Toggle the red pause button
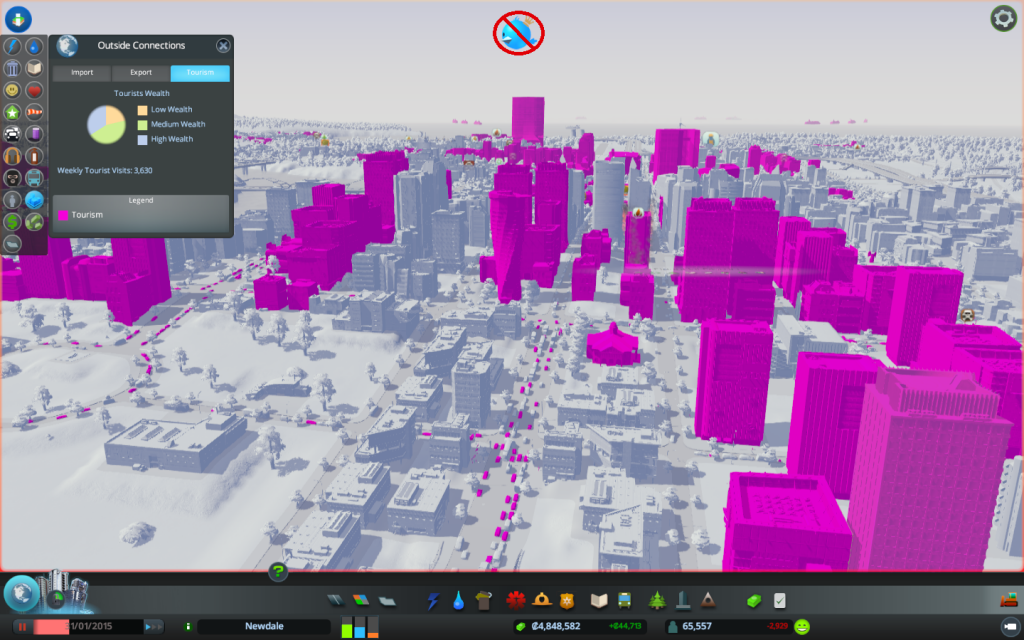The image size is (1024, 640). pyautogui.click(x=22, y=627)
